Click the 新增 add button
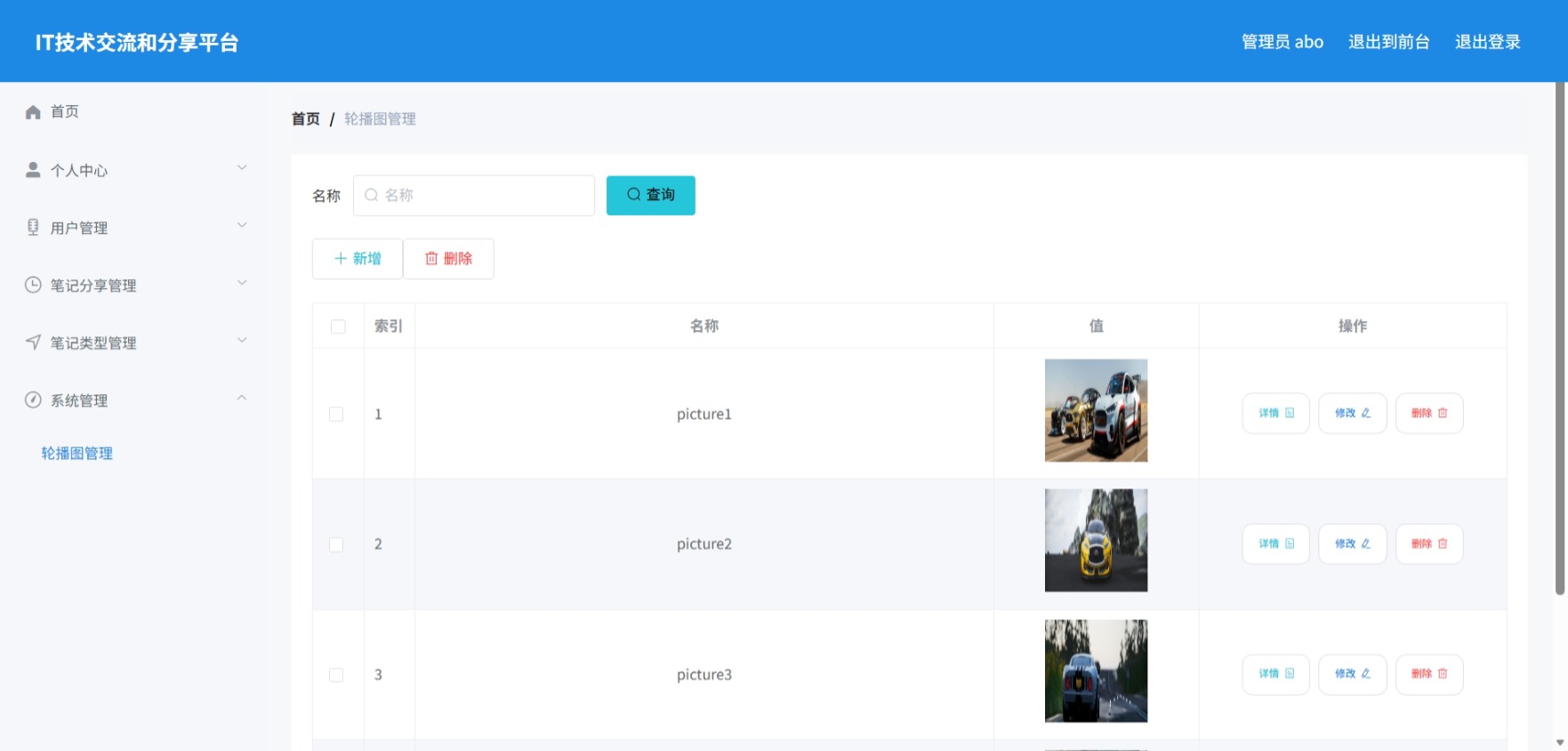The image size is (1568, 751). pos(358,259)
